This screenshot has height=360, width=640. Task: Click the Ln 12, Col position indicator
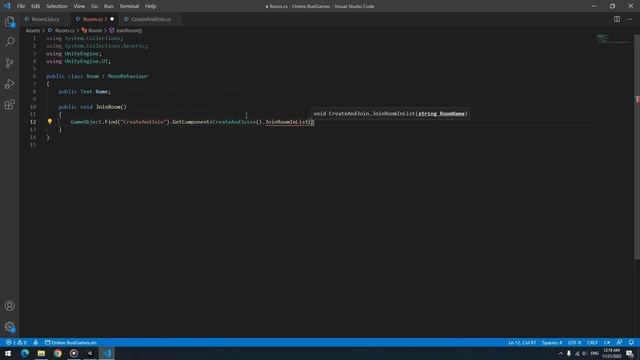coord(522,342)
